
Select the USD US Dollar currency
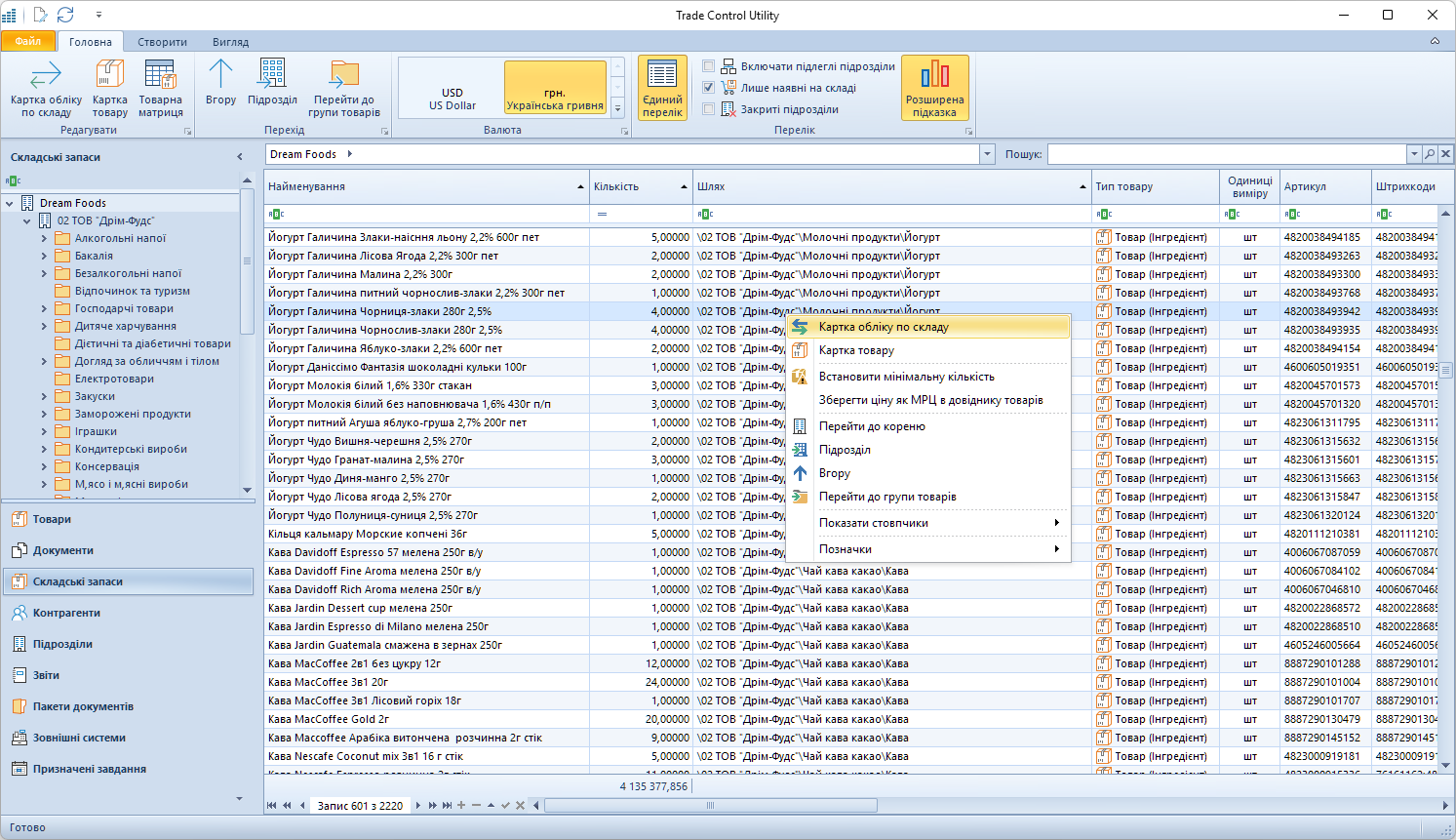click(452, 99)
